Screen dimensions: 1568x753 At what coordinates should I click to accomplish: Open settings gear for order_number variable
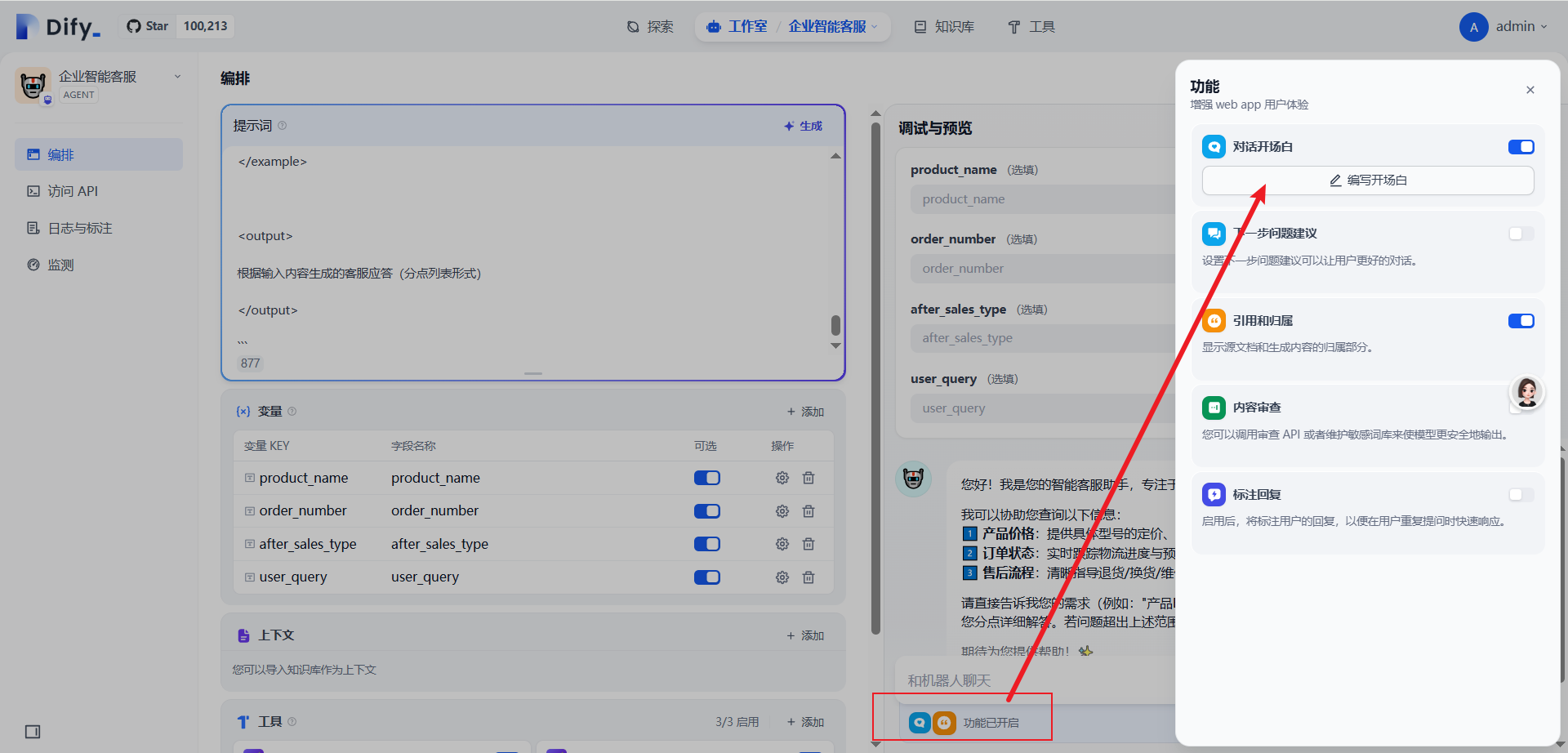point(782,511)
